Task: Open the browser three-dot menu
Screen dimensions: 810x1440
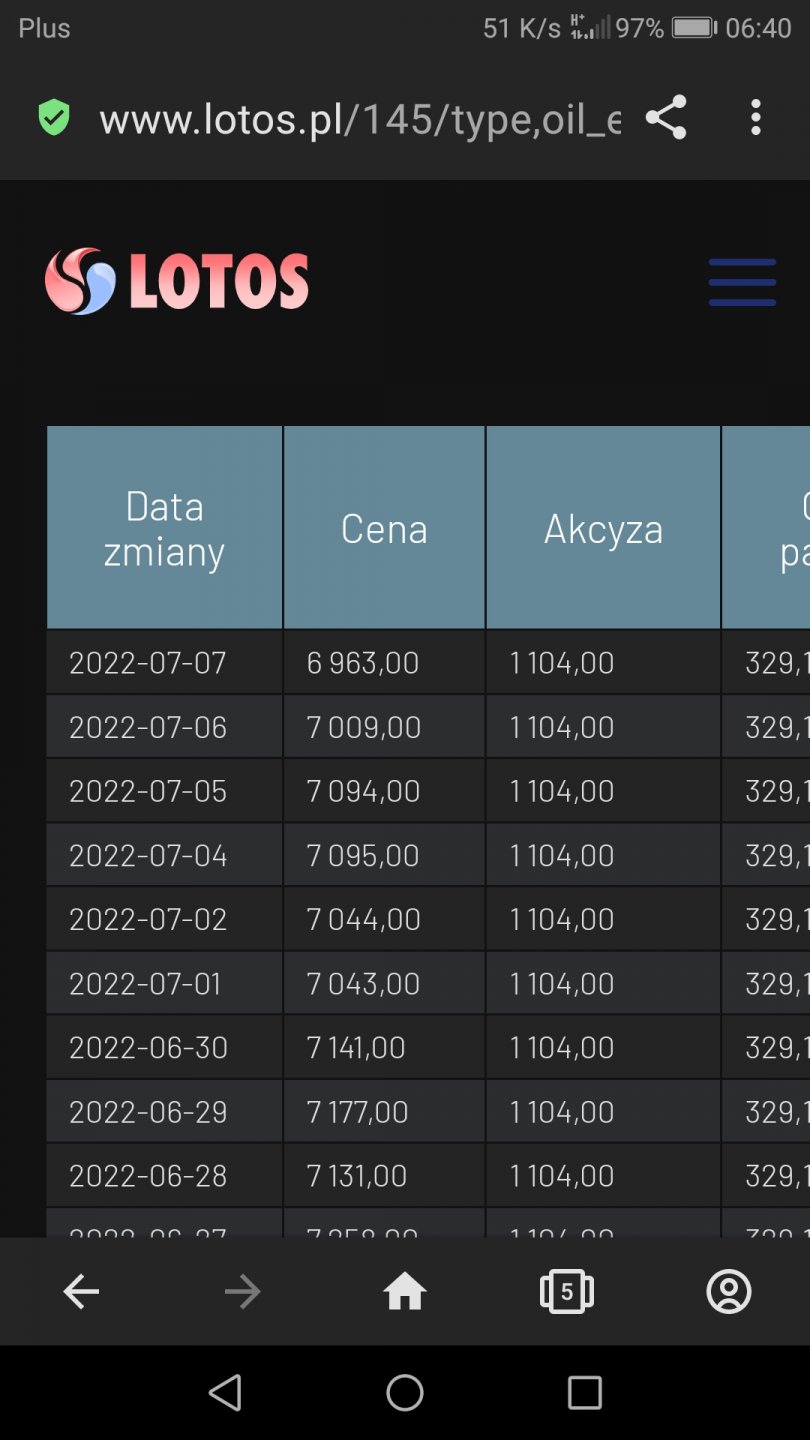Action: (755, 118)
